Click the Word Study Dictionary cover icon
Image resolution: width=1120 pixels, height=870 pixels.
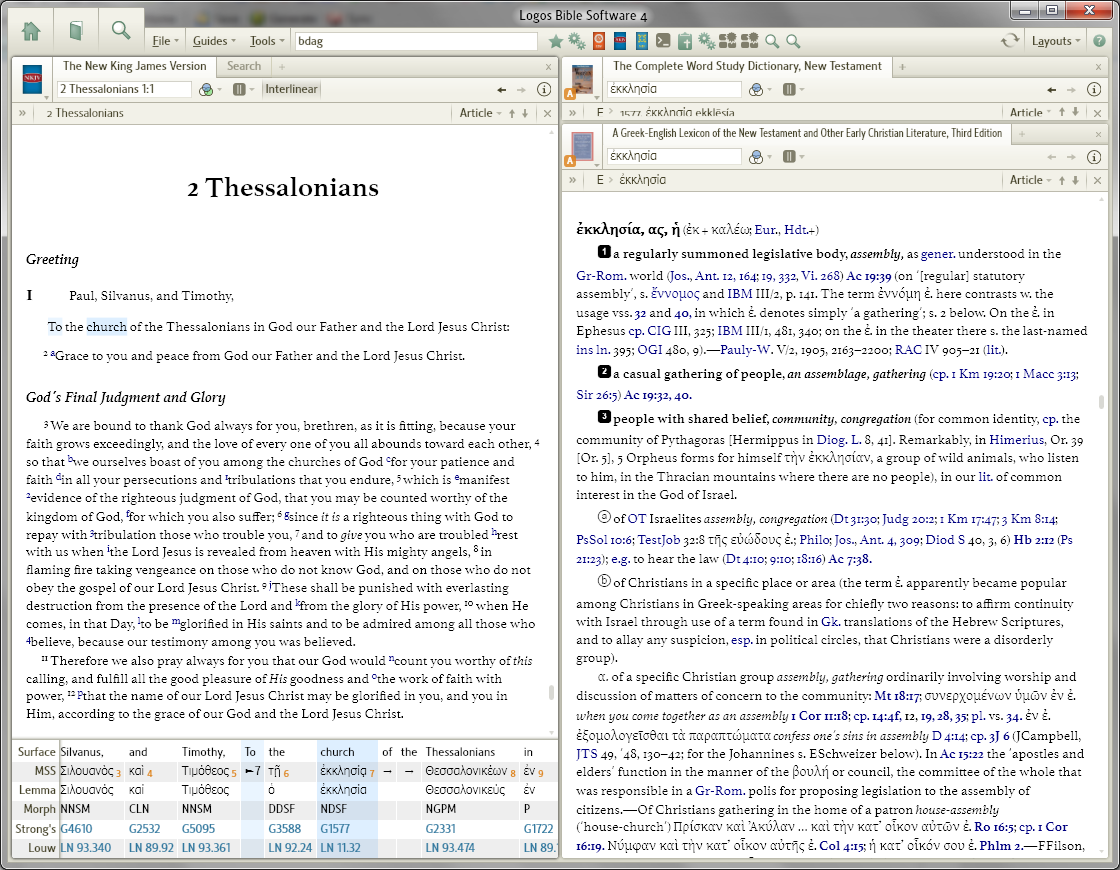tap(582, 79)
